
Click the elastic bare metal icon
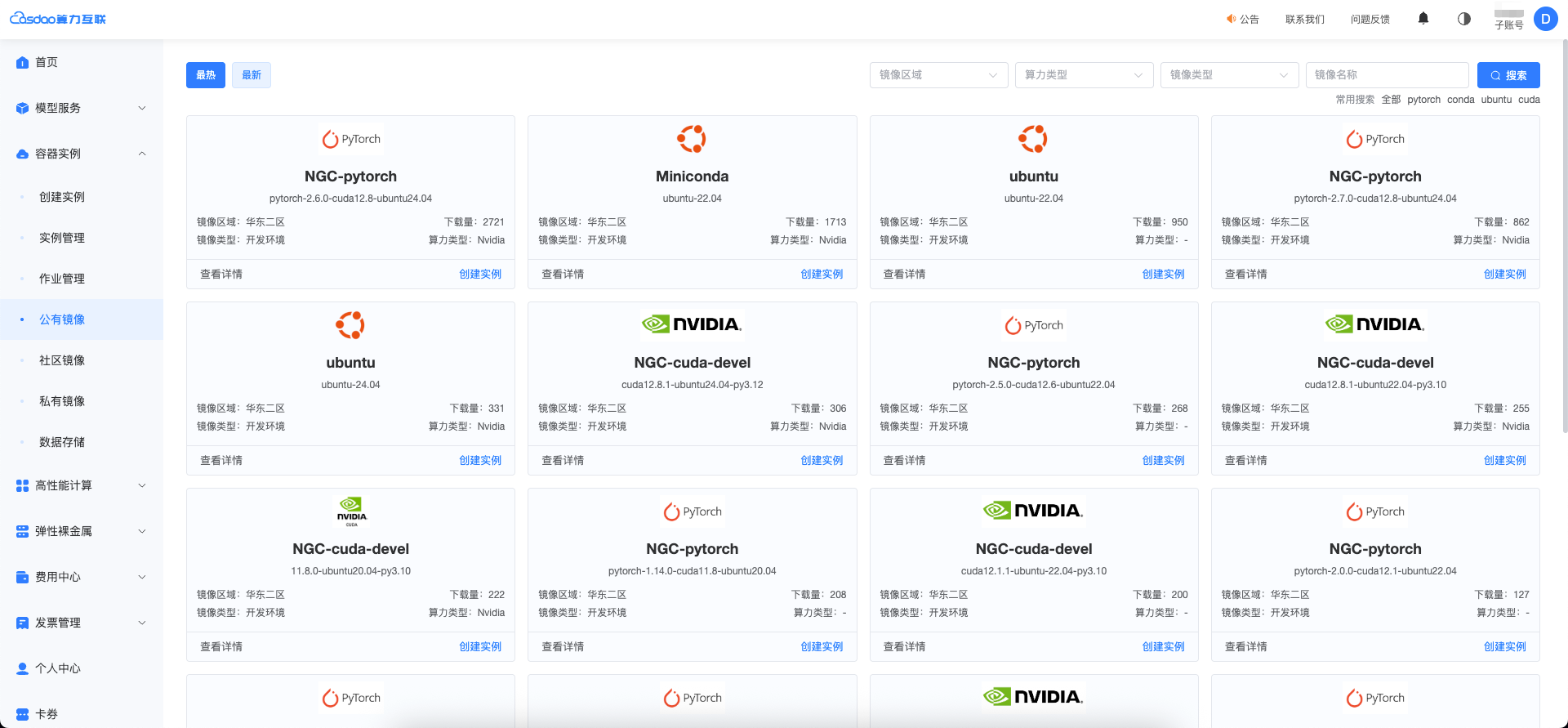click(x=22, y=531)
